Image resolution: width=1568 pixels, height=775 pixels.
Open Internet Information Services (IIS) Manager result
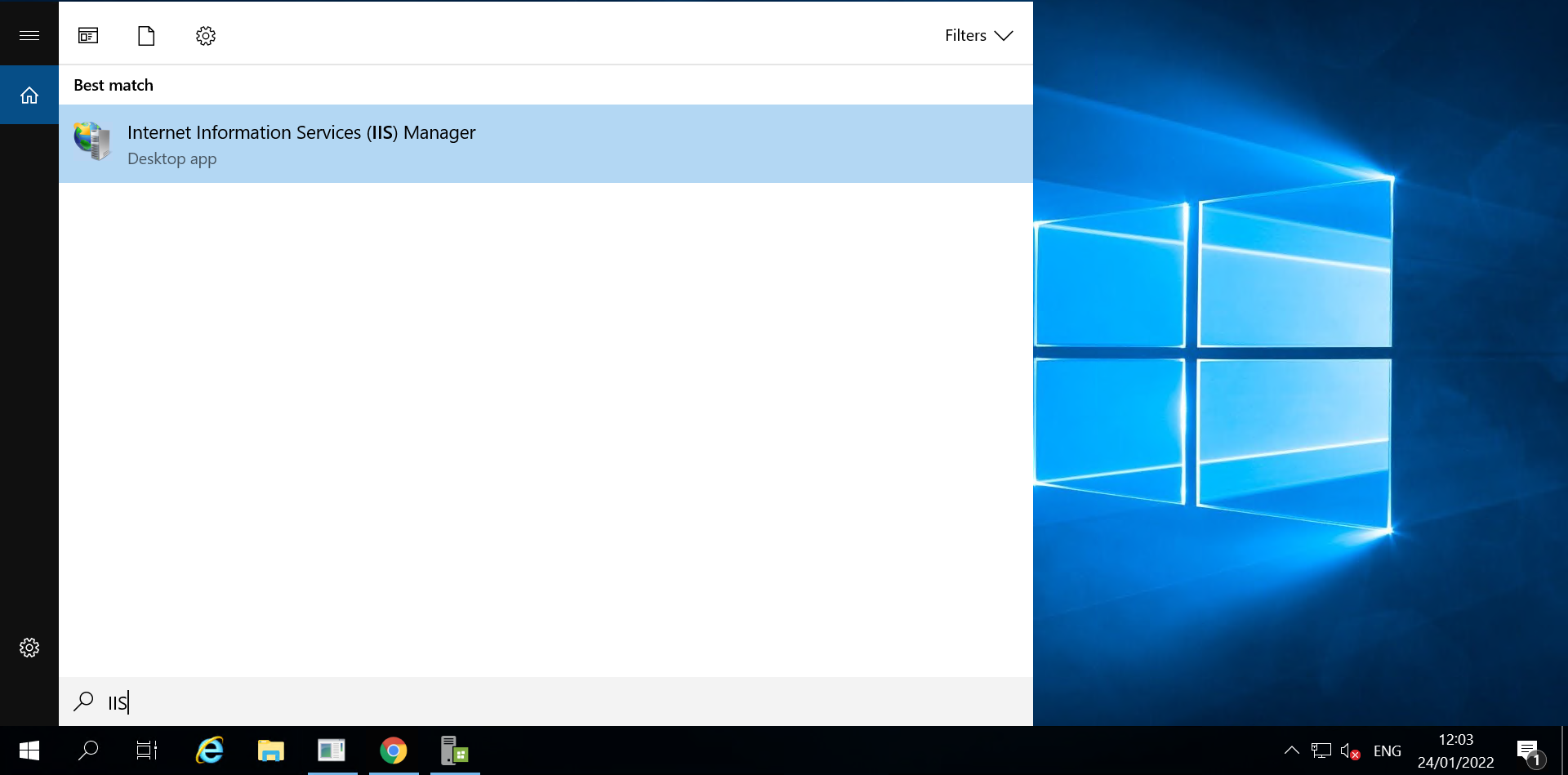546,144
